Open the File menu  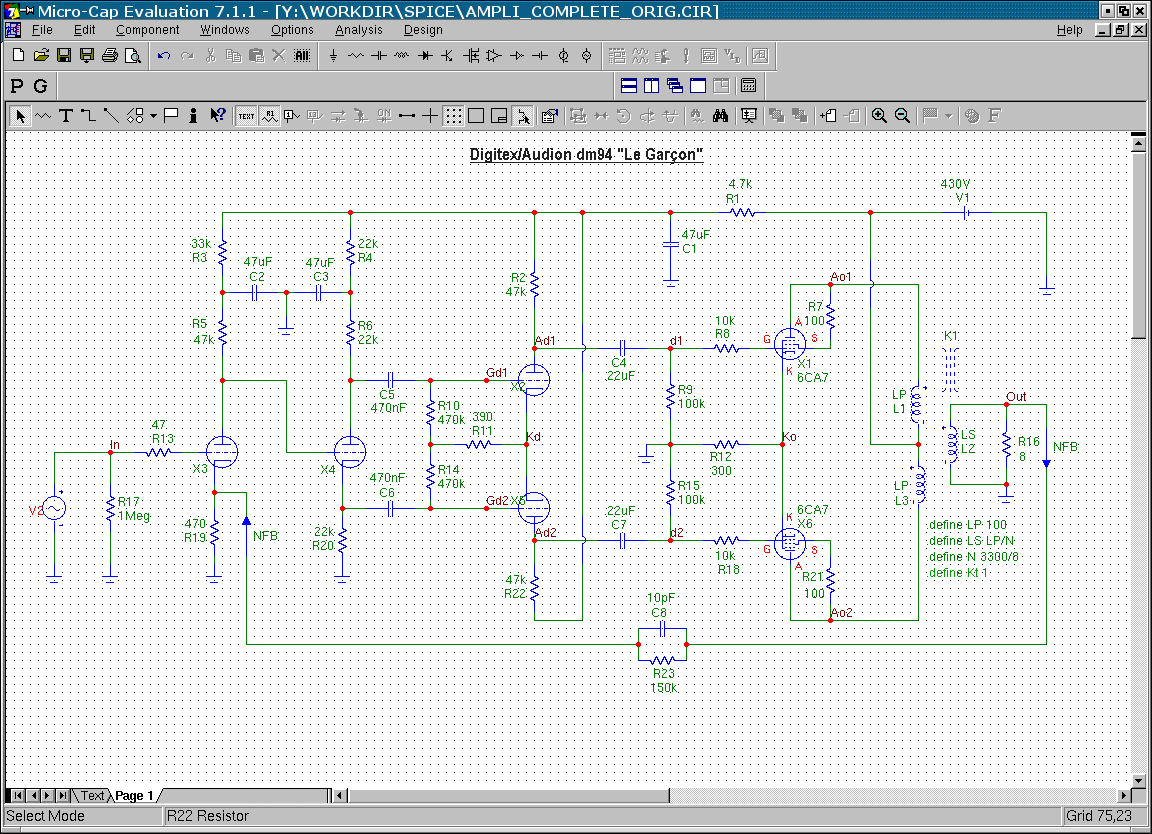(x=42, y=30)
